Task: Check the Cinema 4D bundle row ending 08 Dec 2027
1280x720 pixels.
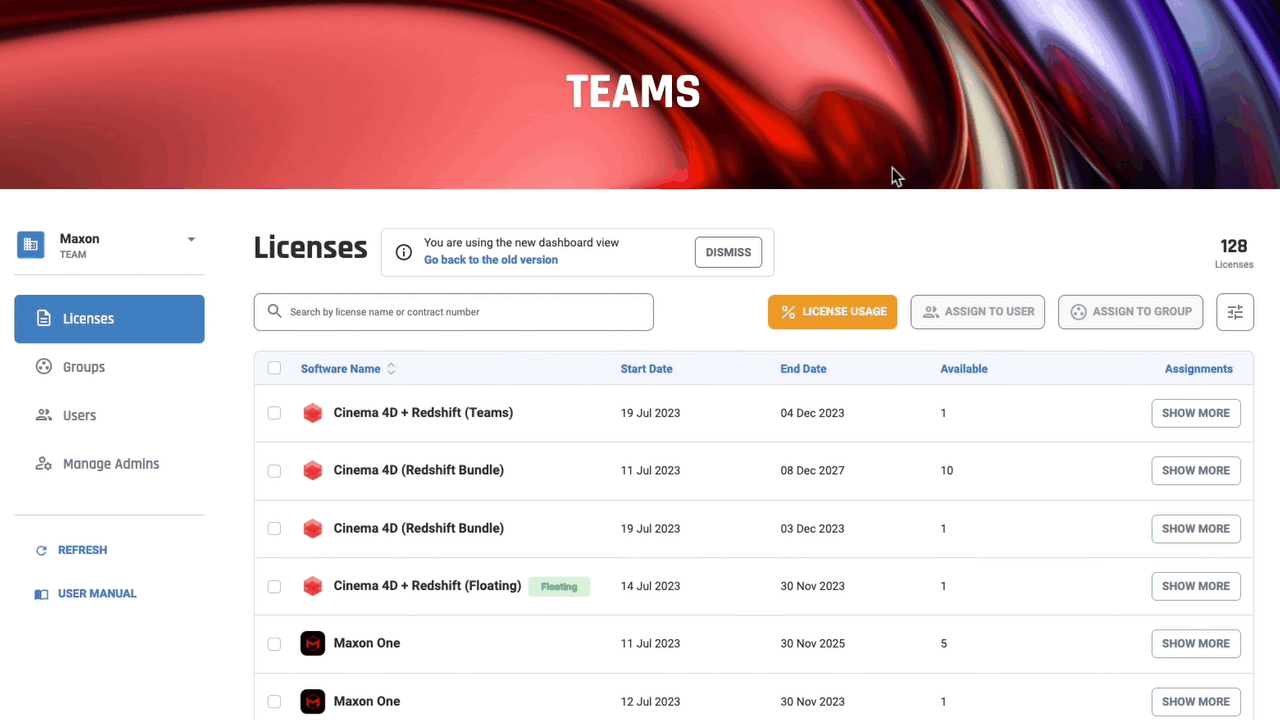Action: pyautogui.click(x=274, y=471)
